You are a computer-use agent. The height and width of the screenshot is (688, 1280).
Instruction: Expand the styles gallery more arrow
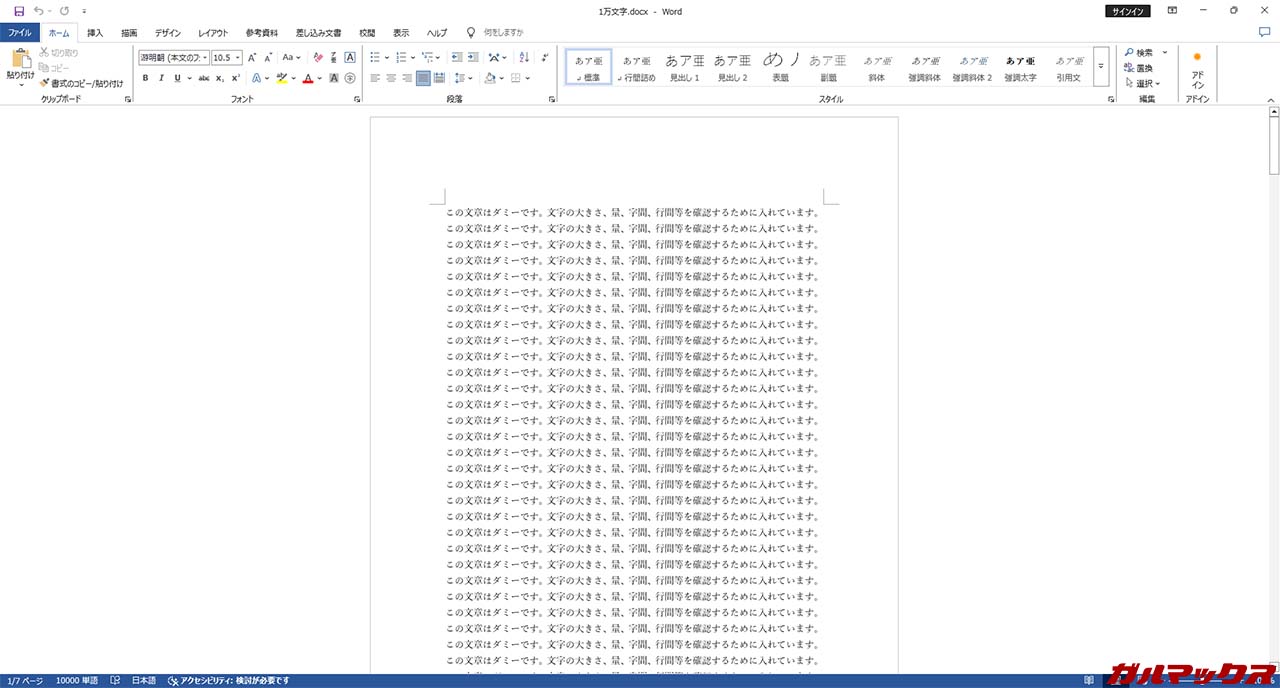(x=1101, y=67)
